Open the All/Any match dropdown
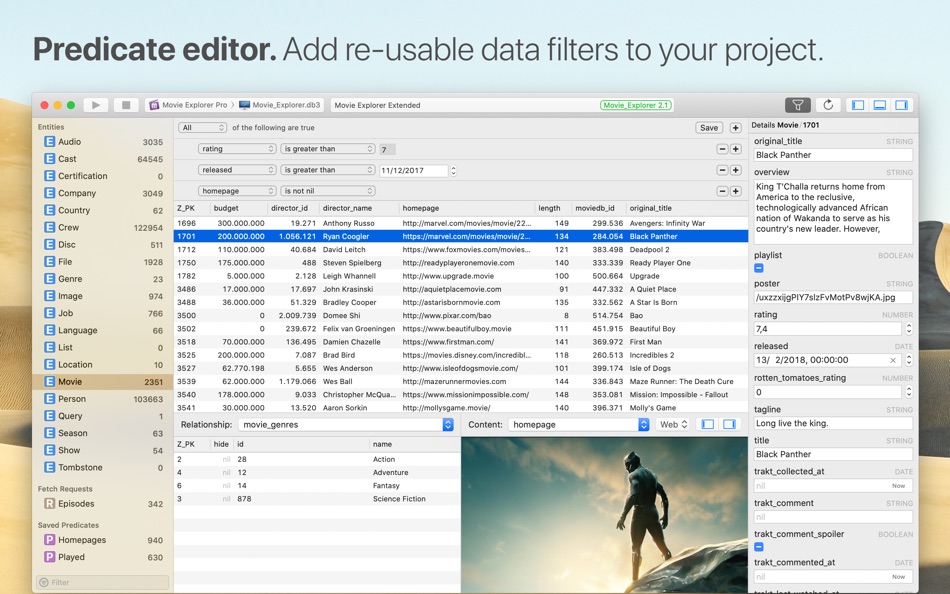 [203, 128]
